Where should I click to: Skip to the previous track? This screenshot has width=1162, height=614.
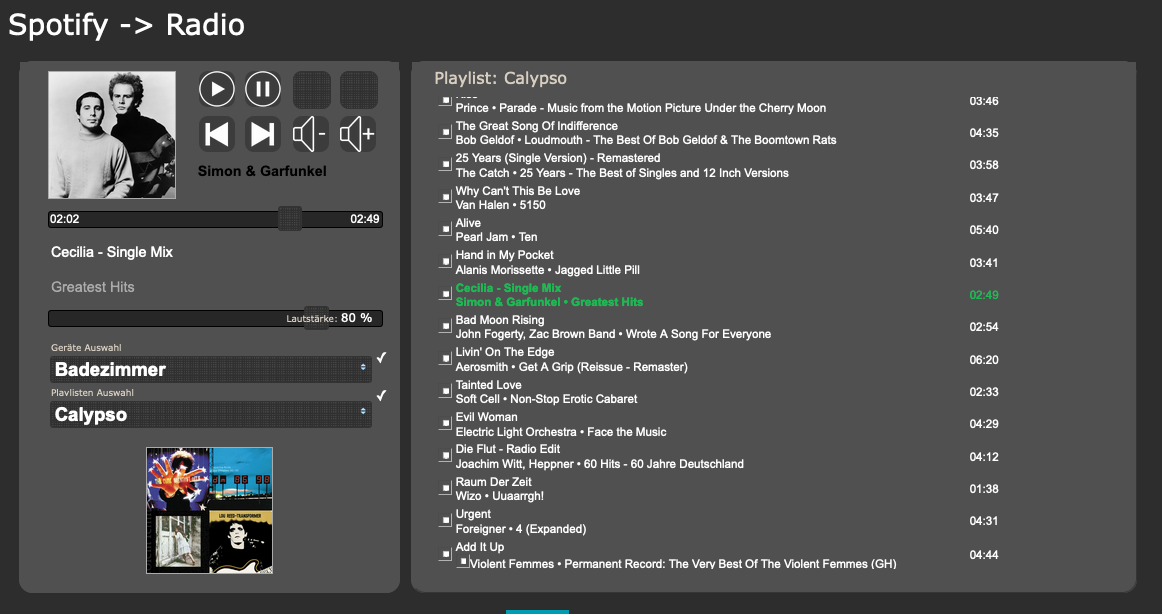point(217,134)
